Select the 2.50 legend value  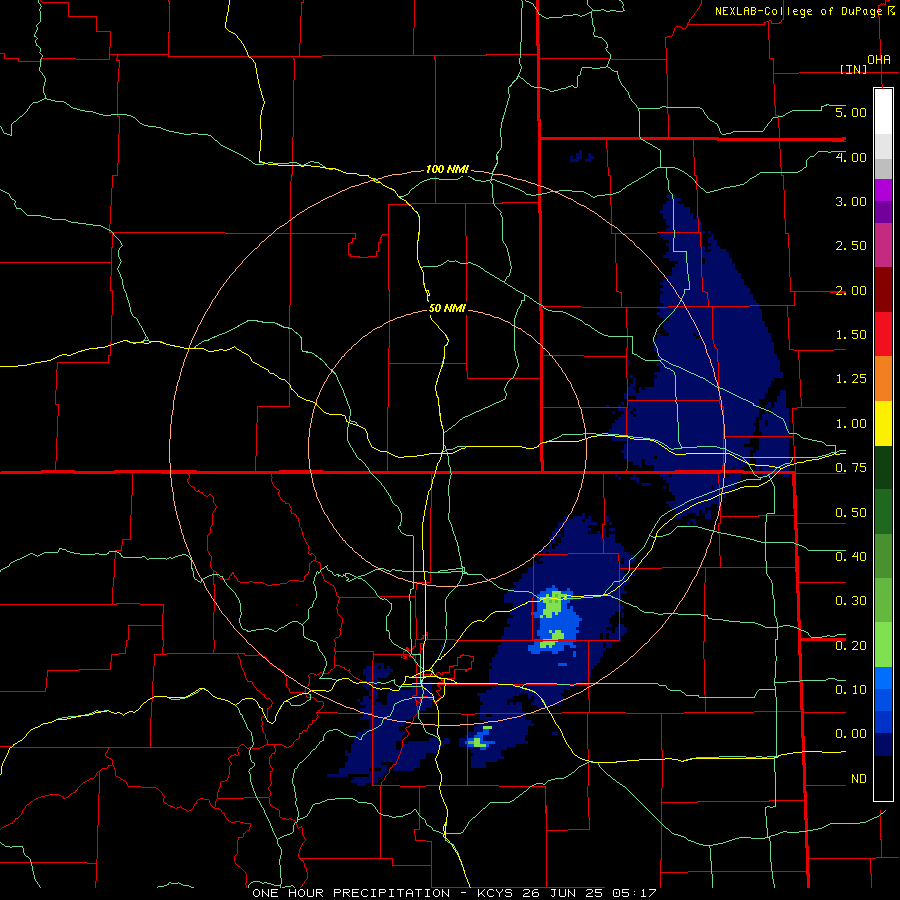click(851, 246)
